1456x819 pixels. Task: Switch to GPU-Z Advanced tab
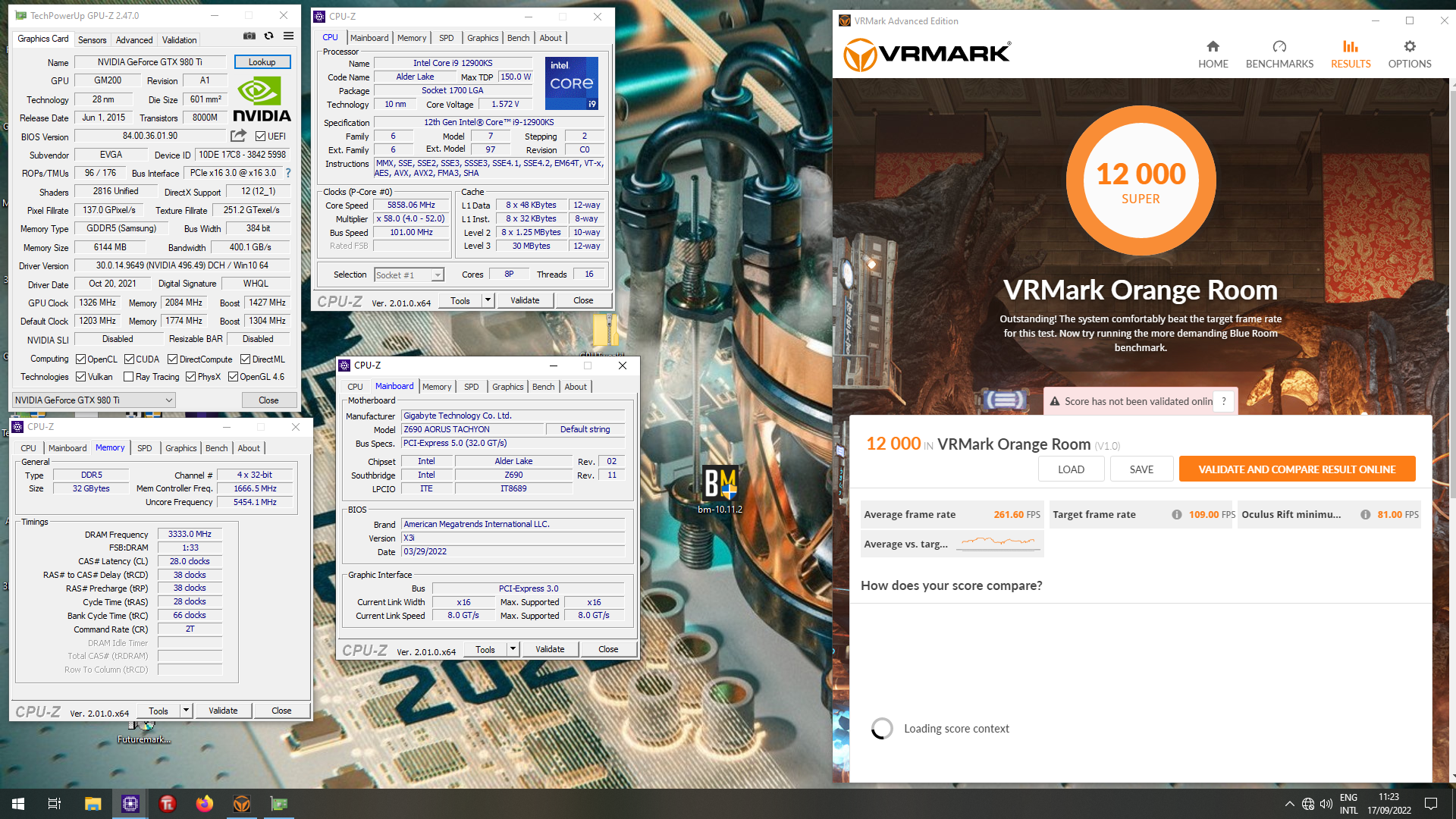tap(134, 40)
